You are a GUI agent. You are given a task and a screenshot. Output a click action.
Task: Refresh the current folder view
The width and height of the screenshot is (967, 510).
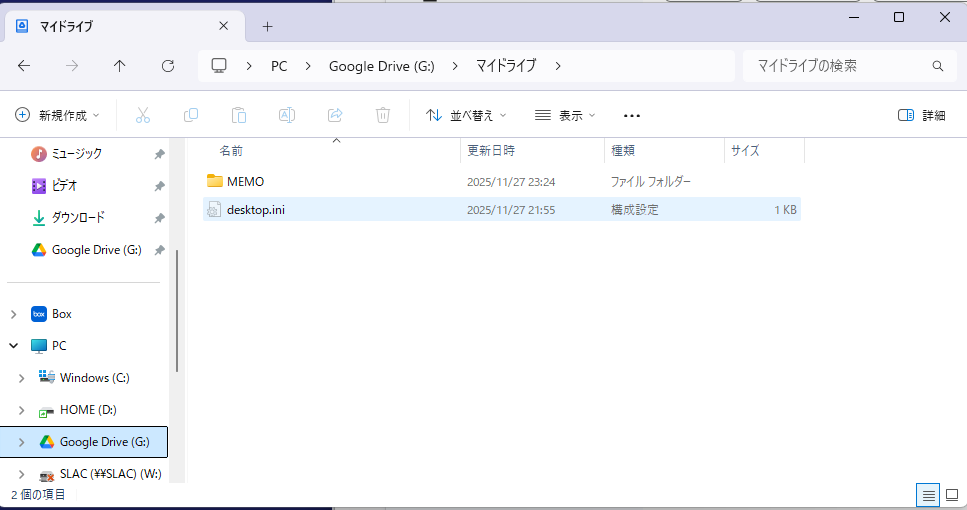[x=168, y=66]
